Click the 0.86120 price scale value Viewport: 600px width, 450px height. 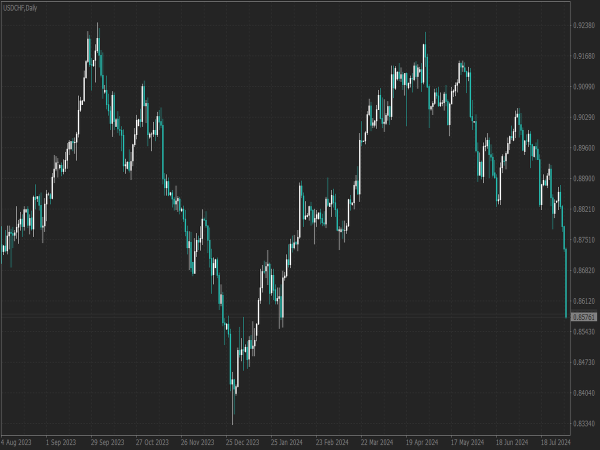click(584, 302)
